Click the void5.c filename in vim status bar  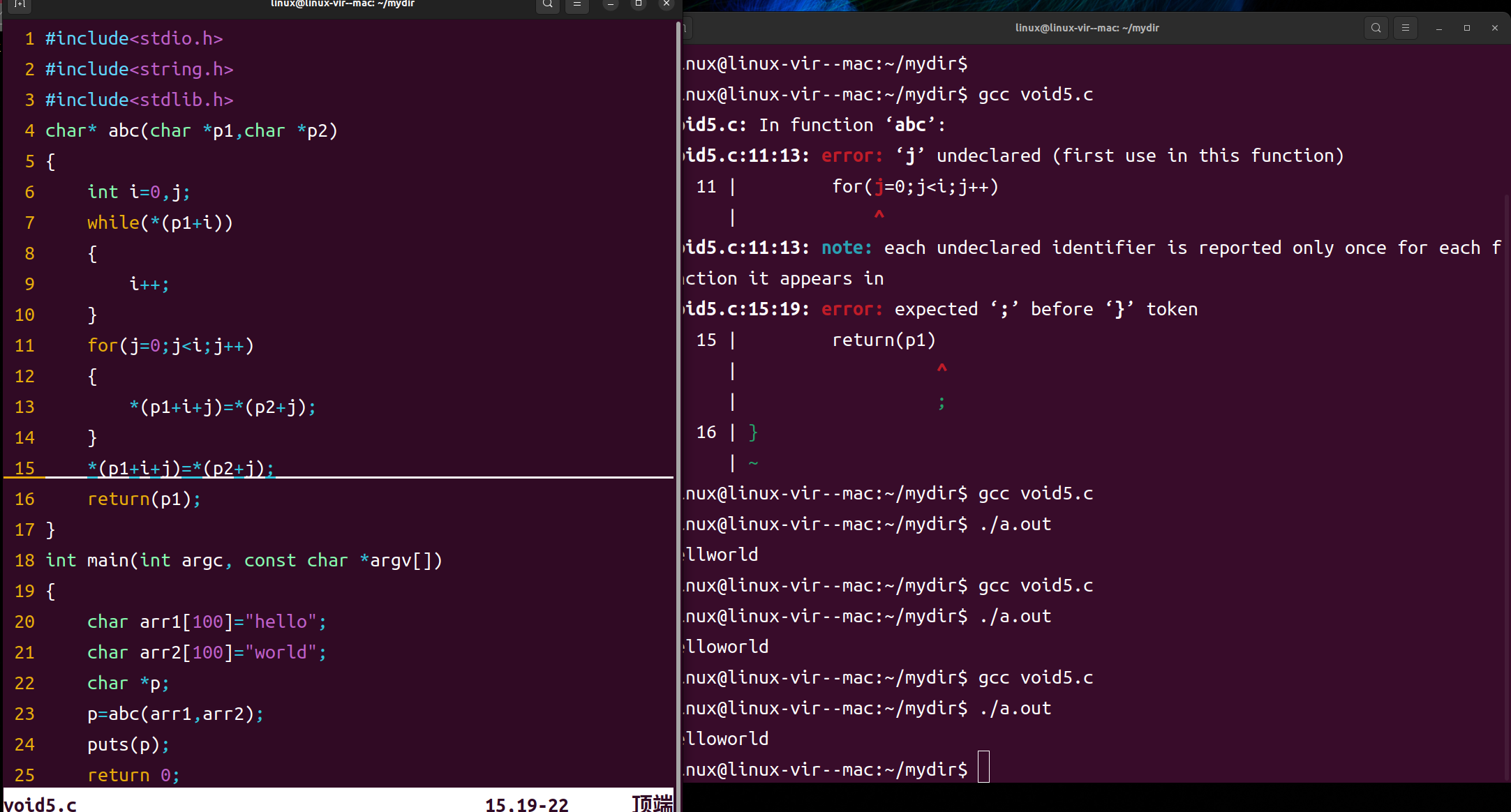point(40,804)
